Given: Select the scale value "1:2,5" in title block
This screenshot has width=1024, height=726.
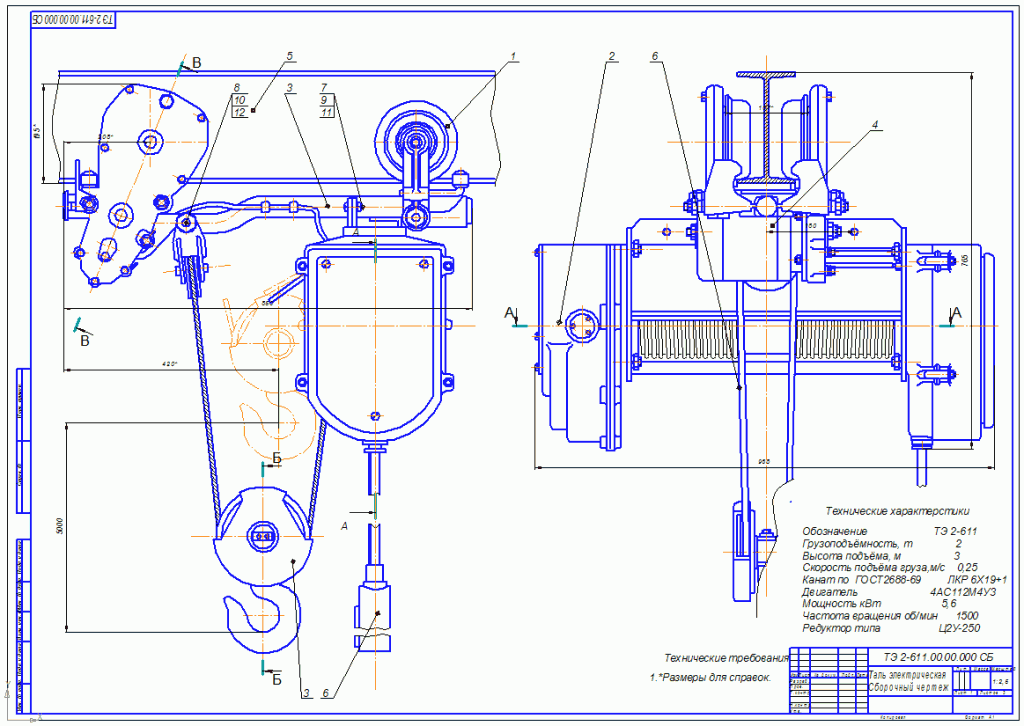Looking at the screenshot, I should 1000,682.
